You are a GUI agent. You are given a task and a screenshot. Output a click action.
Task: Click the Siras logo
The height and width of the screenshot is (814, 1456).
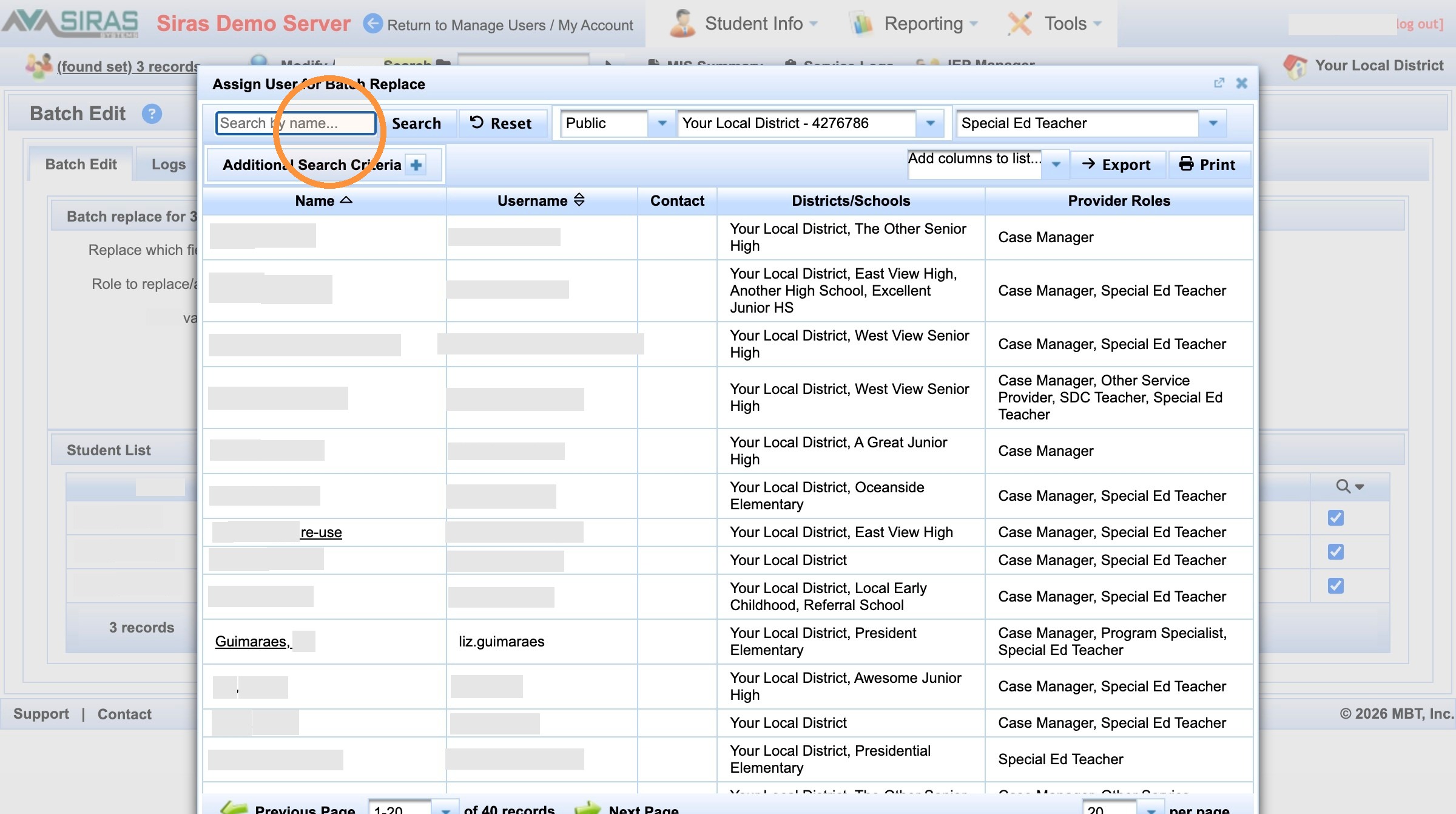[70, 23]
